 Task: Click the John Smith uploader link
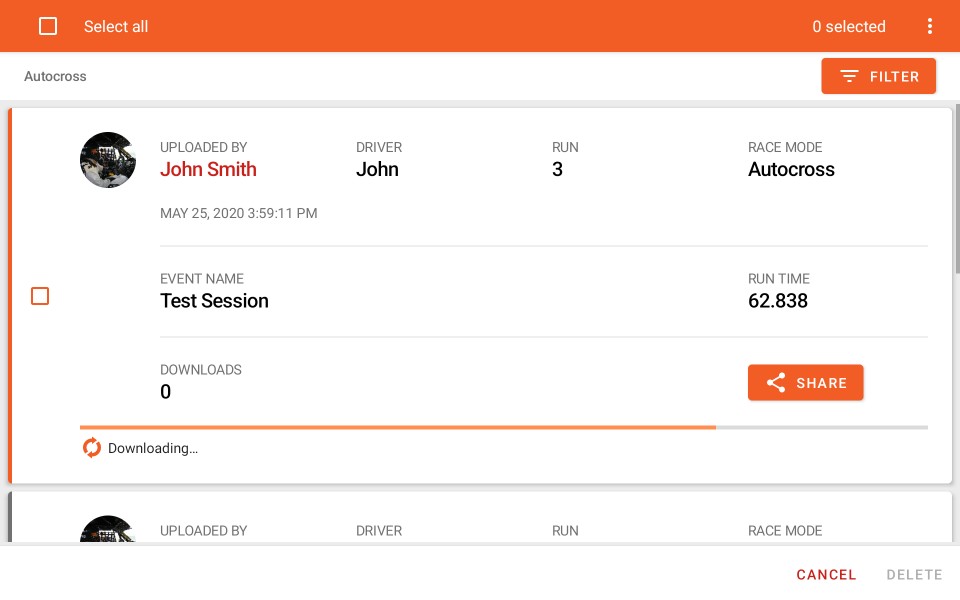pyautogui.click(x=208, y=169)
